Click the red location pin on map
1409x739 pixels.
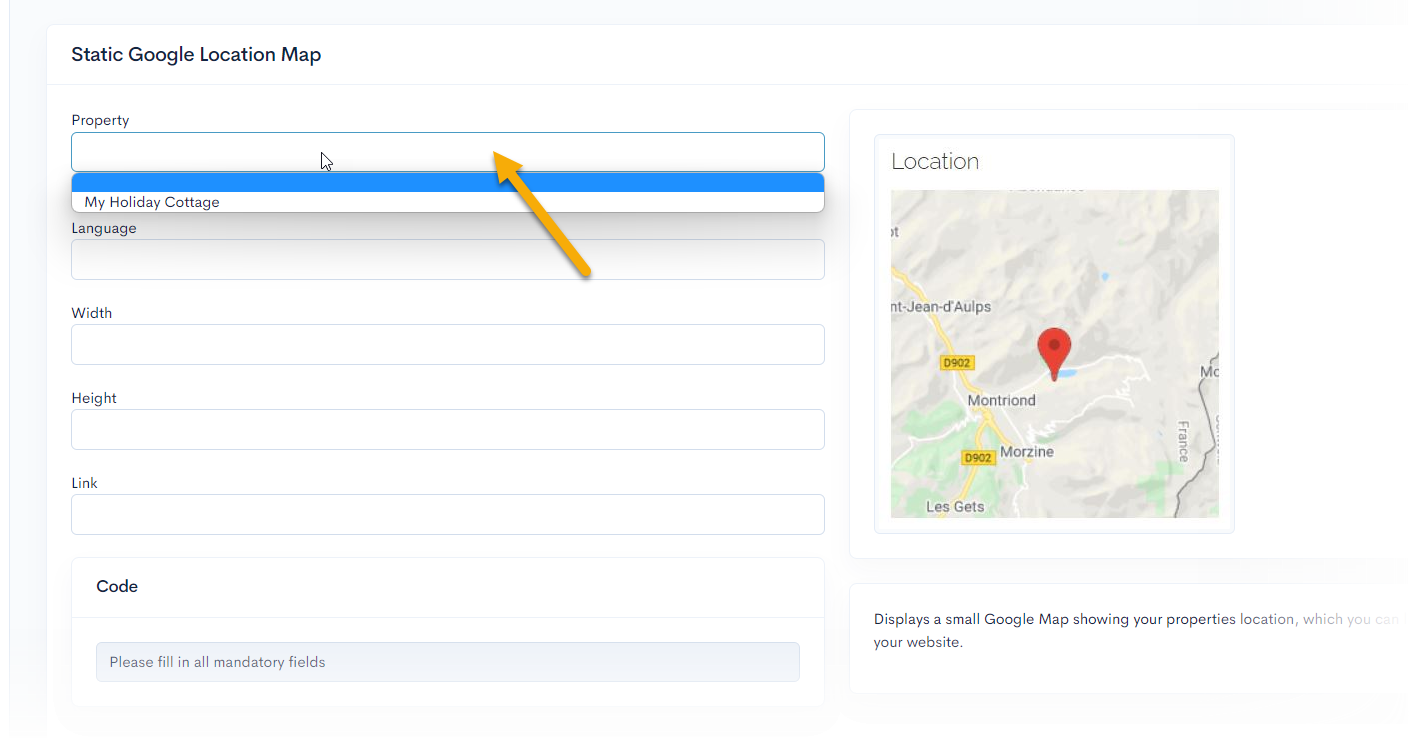click(x=1054, y=350)
